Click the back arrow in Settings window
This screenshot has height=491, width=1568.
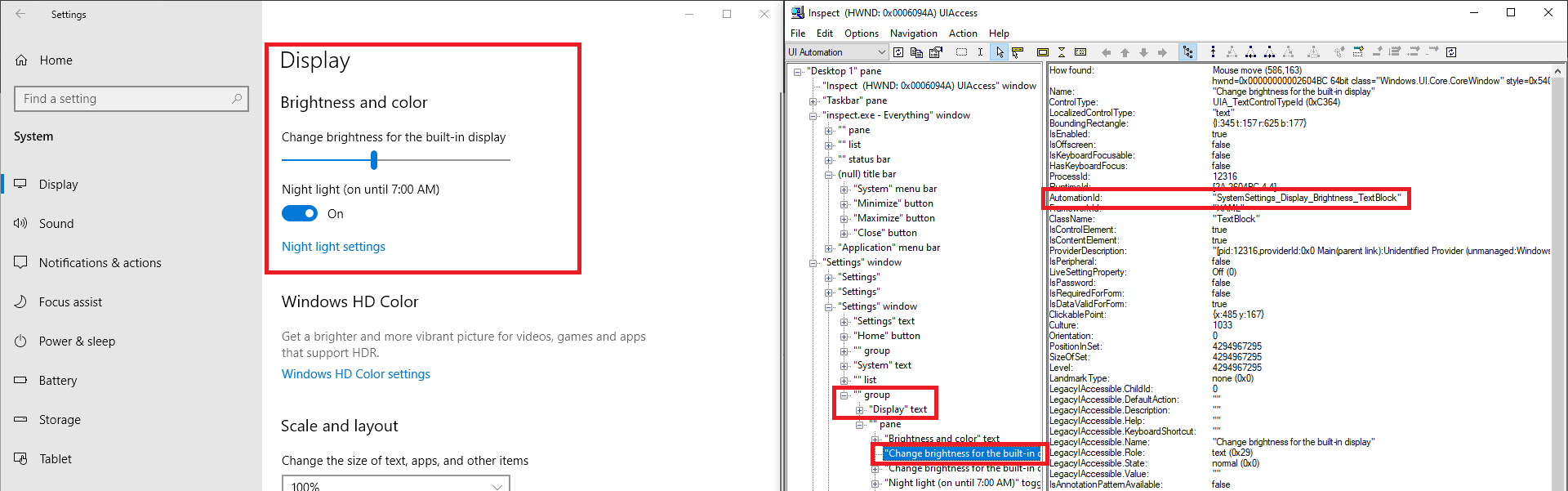(20, 14)
